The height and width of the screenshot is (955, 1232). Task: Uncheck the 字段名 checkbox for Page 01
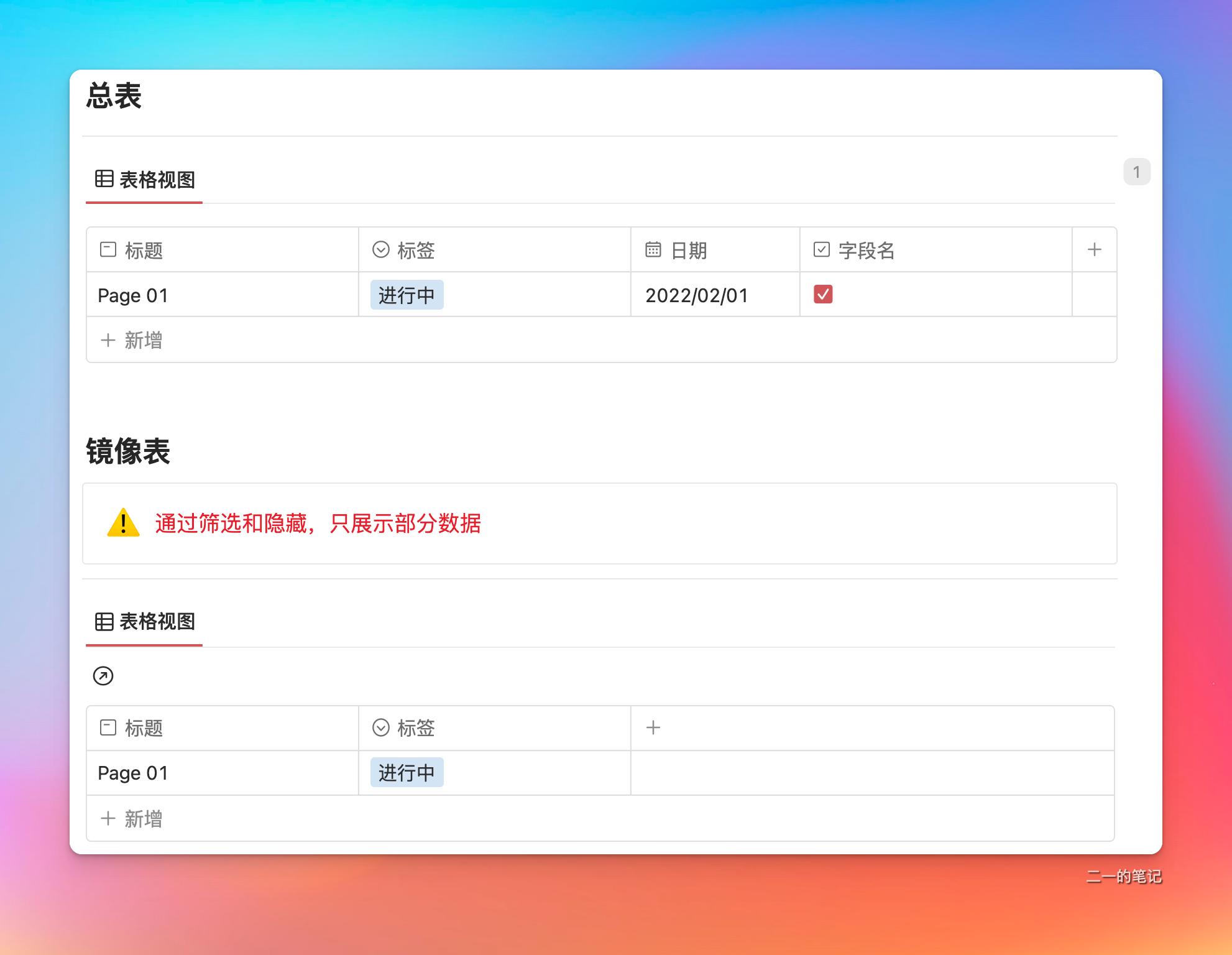click(x=824, y=295)
